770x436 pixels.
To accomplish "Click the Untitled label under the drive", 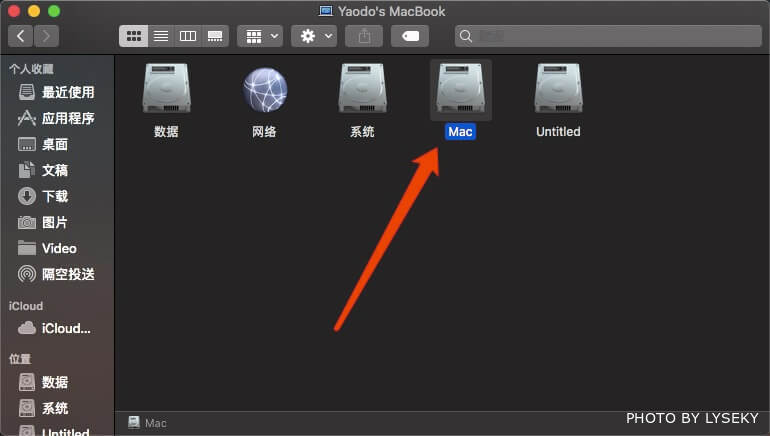I will tap(558, 132).
